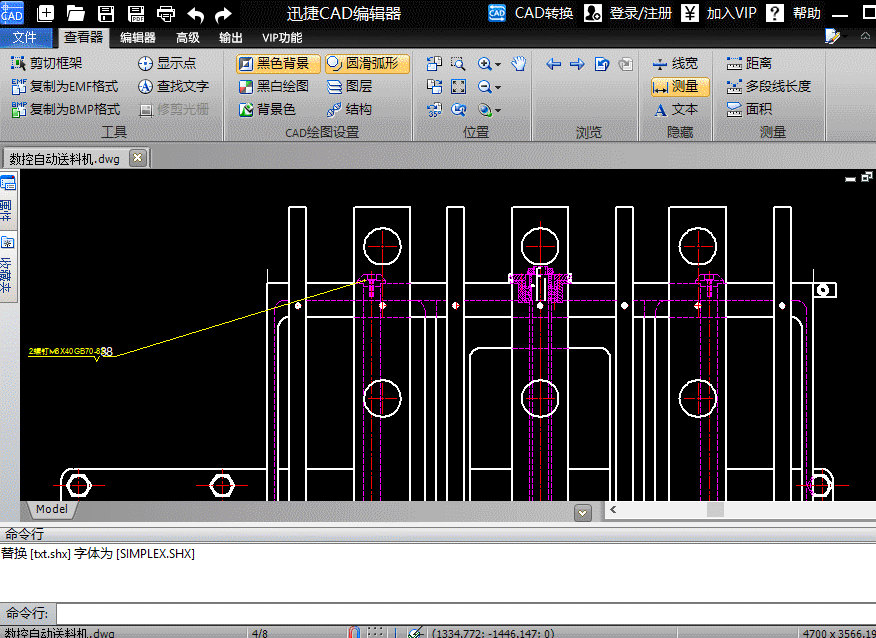Image resolution: width=876 pixels, height=638 pixels.
Task: Open 结构 structure panel
Action: pos(349,109)
